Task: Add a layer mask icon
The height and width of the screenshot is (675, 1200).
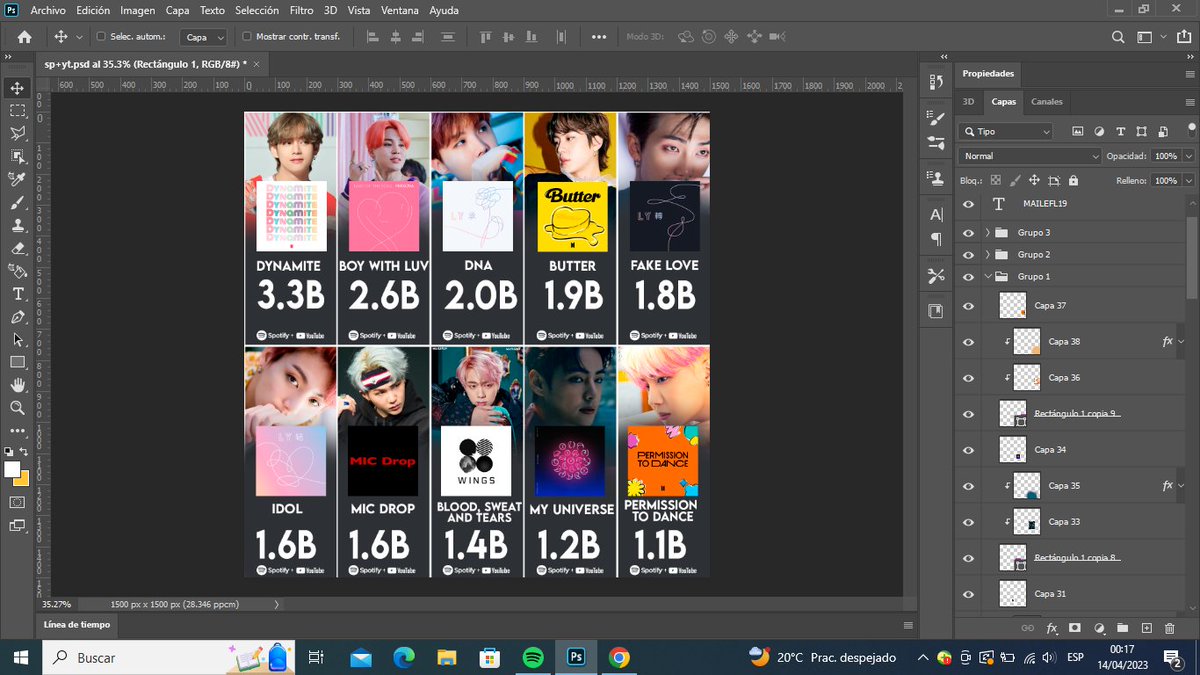Action: click(x=1075, y=628)
